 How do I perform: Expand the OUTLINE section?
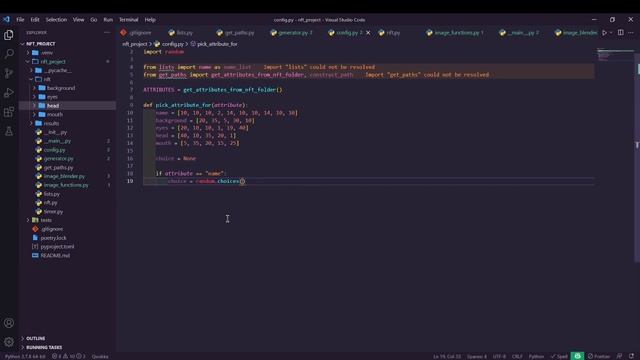click(x=36, y=338)
